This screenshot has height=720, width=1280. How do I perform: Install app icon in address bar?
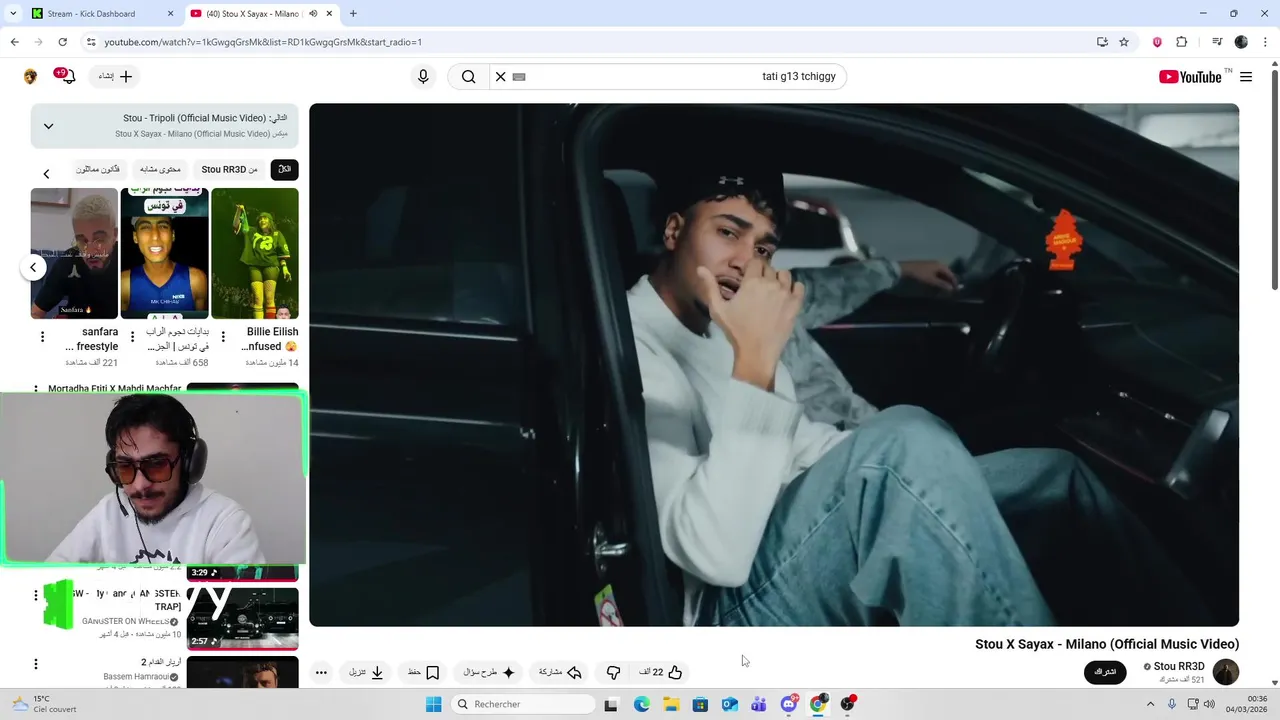pyautogui.click(x=1102, y=42)
